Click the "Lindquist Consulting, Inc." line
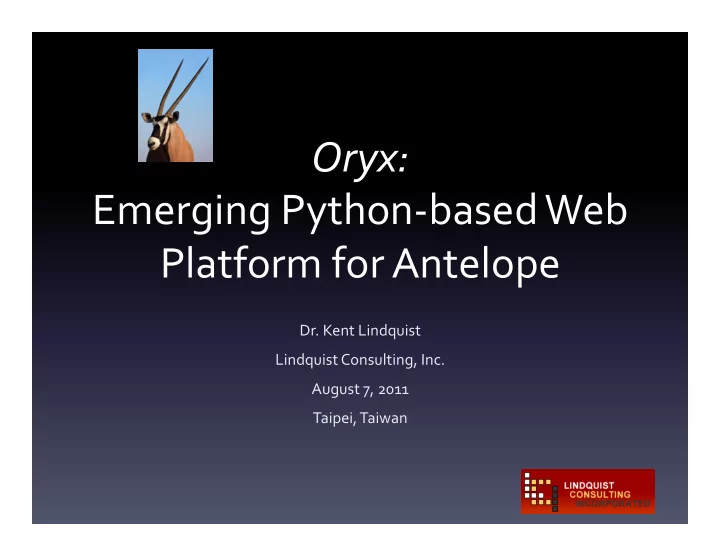 [x=360, y=360]
